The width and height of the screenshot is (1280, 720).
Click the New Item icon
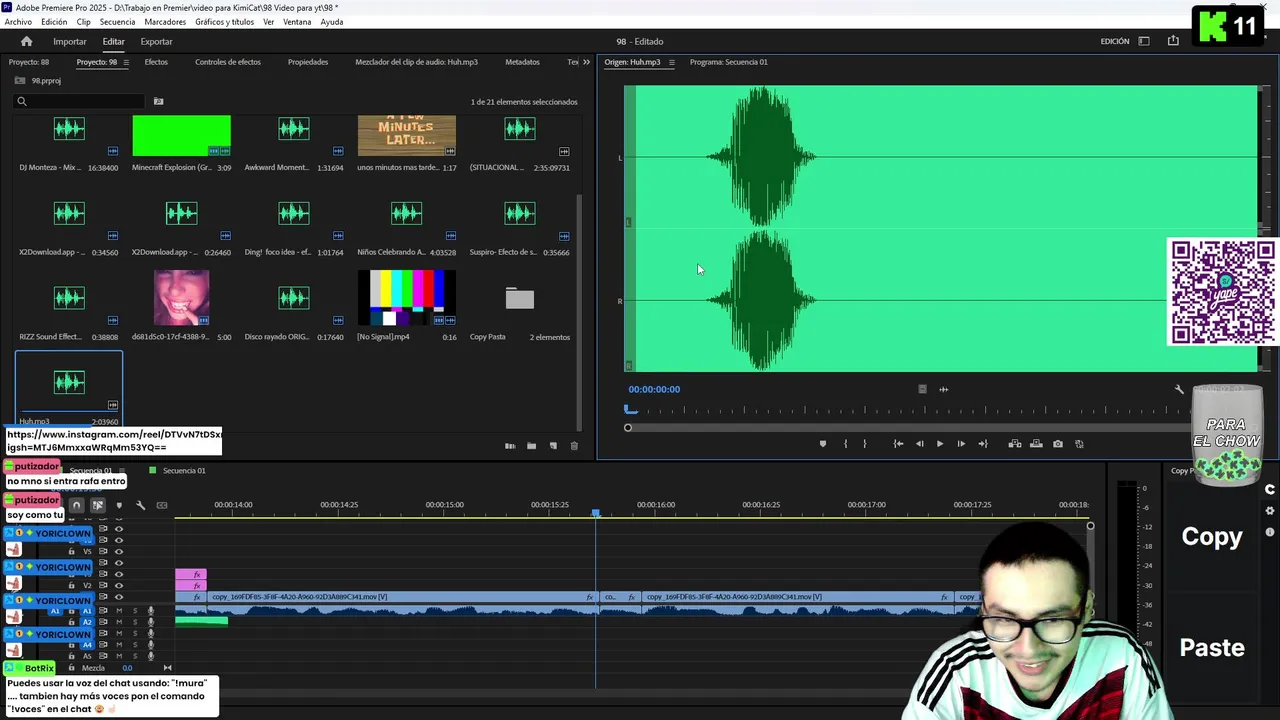553,446
